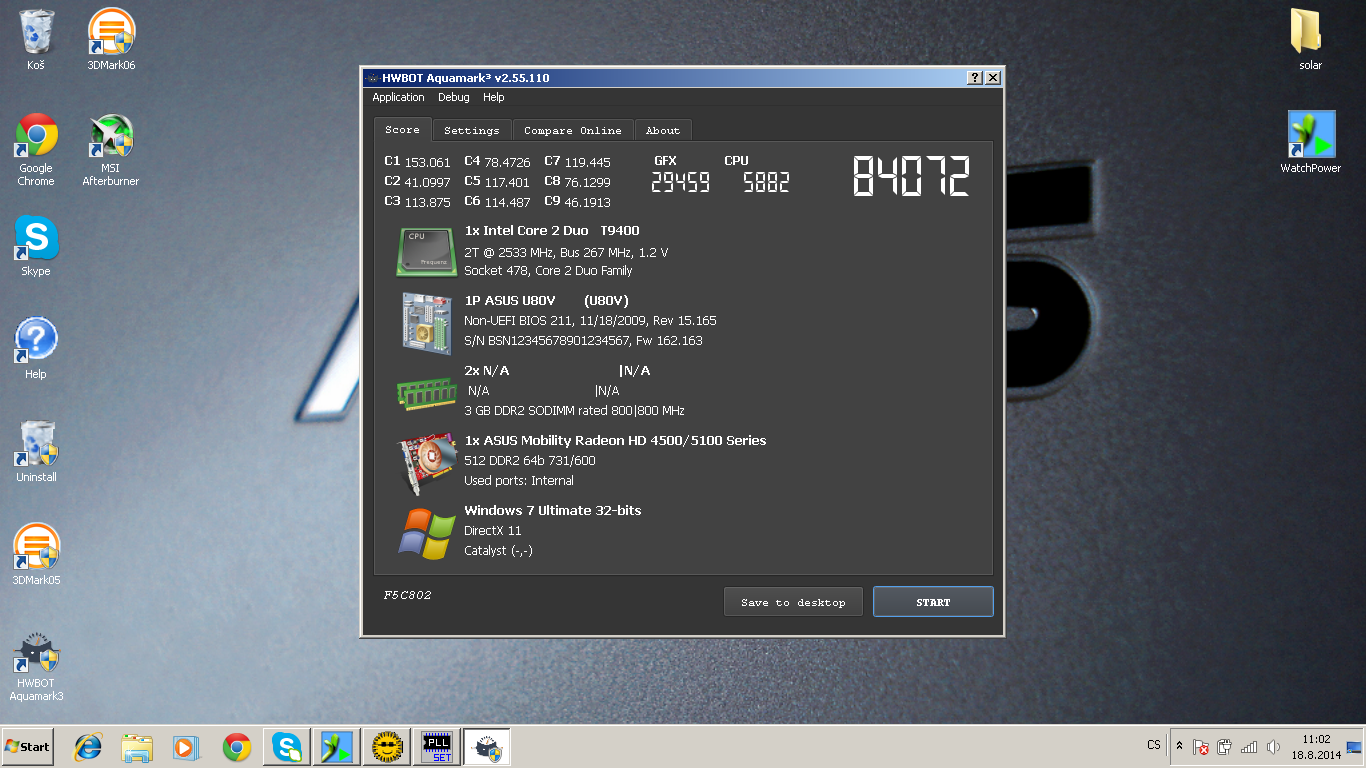Open Skype from the taskbar
The height and width of the screenshot is (768, 1366).
point(287,747)
